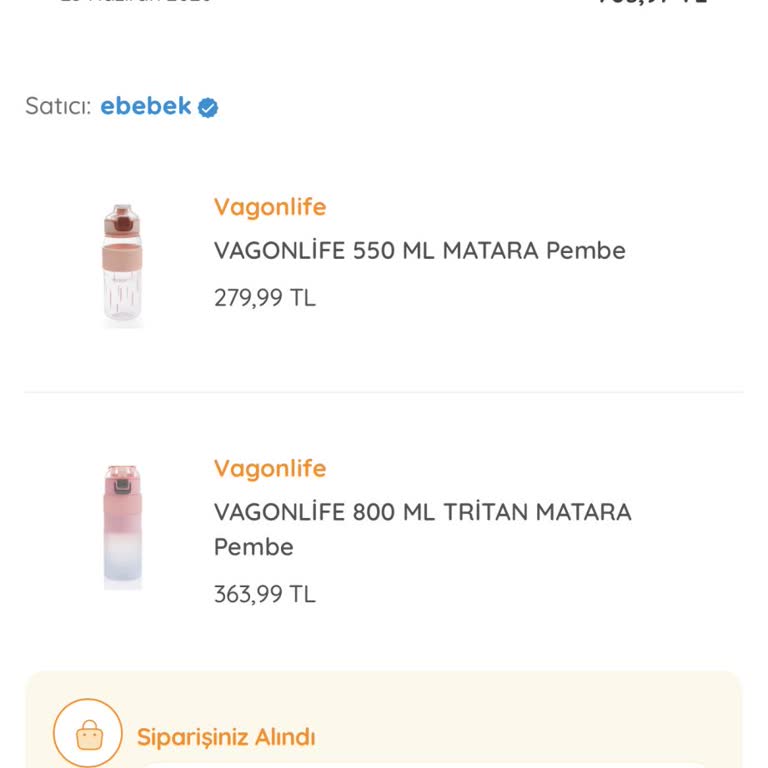Tap the second product row

coord(384,527)
